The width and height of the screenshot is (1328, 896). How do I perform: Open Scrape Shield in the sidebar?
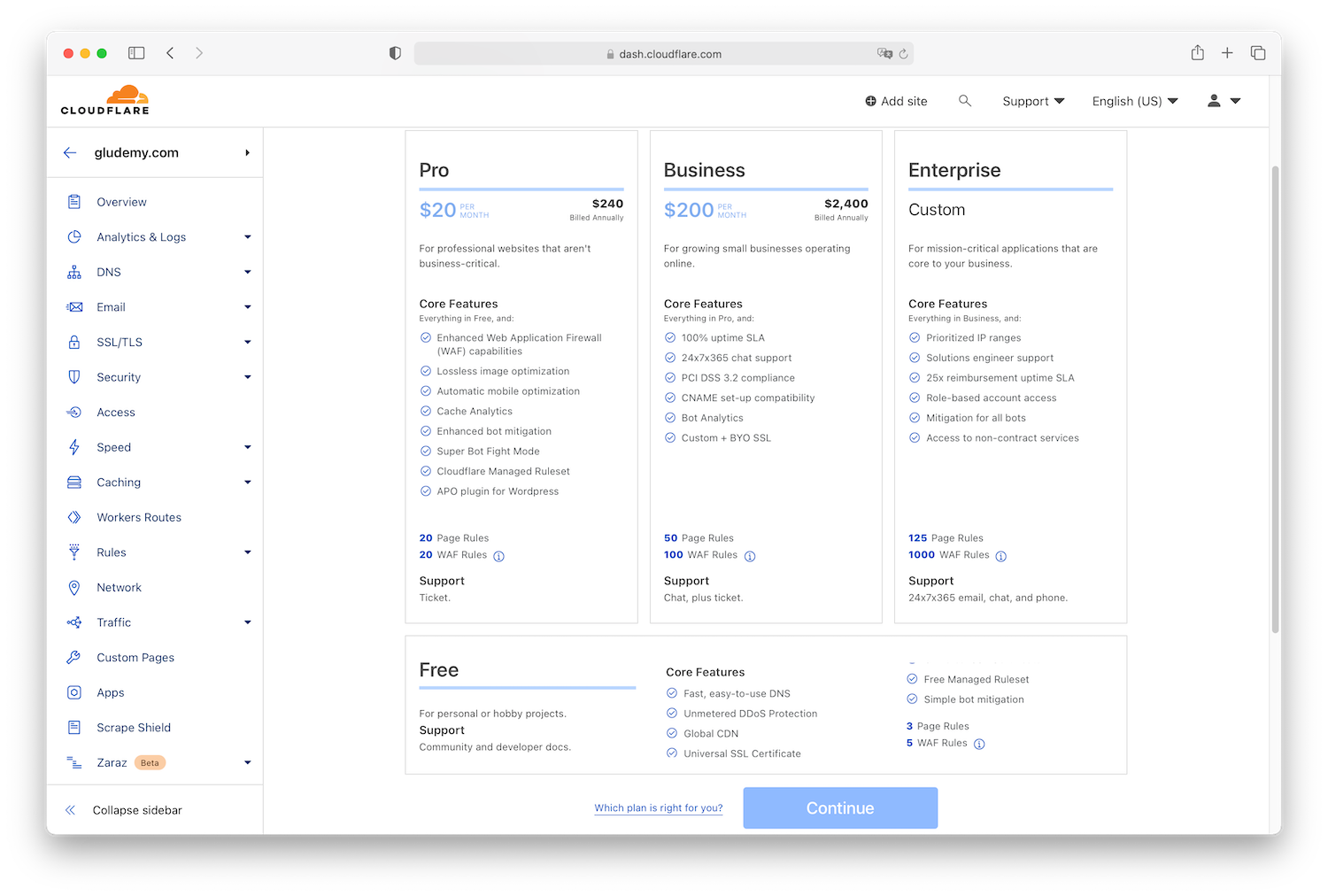coord(134,728)
